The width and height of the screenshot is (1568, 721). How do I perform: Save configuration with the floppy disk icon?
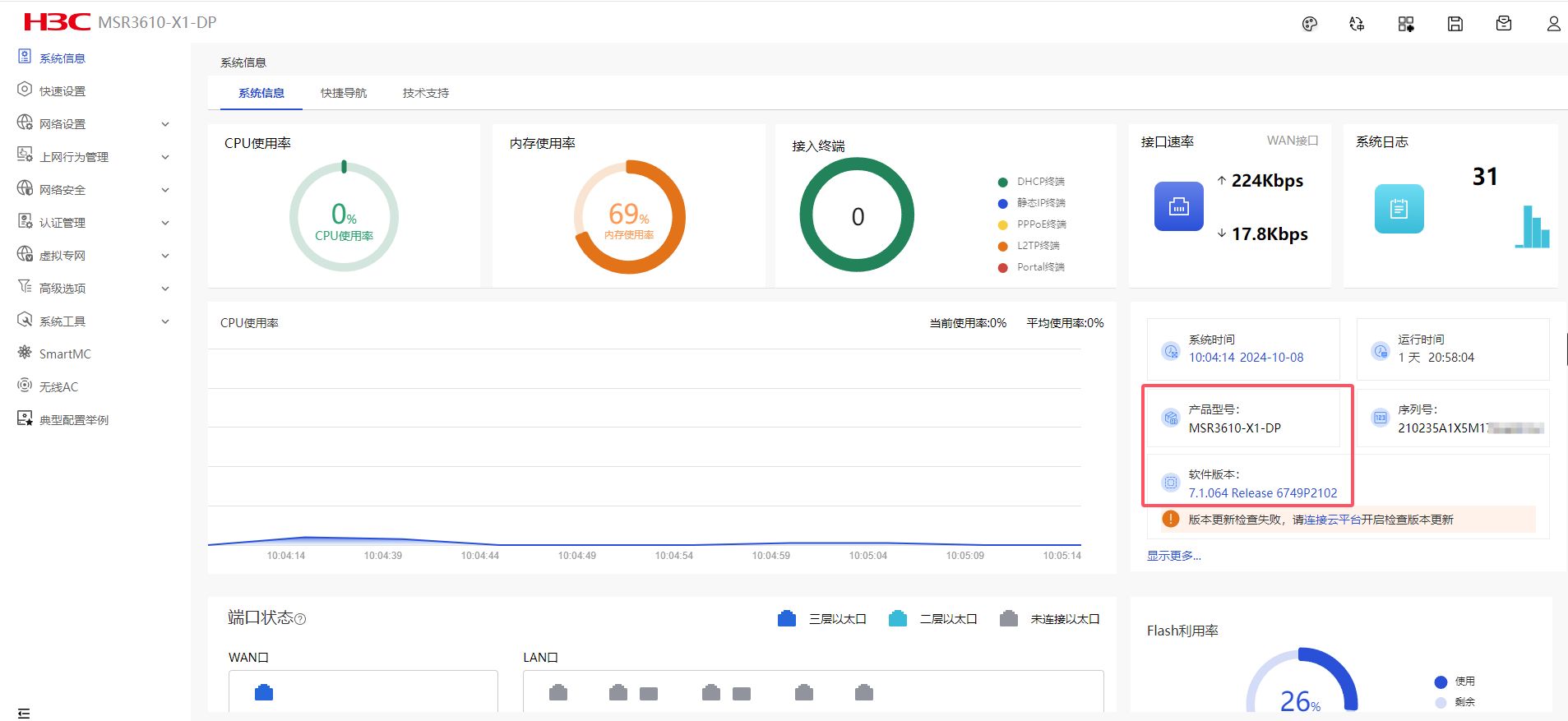click(x=1455, y=24)
